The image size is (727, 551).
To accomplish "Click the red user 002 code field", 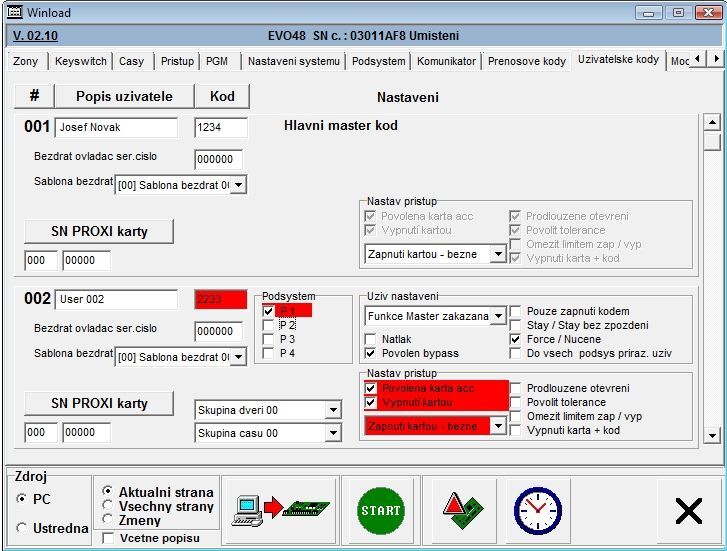I will 220,299.
